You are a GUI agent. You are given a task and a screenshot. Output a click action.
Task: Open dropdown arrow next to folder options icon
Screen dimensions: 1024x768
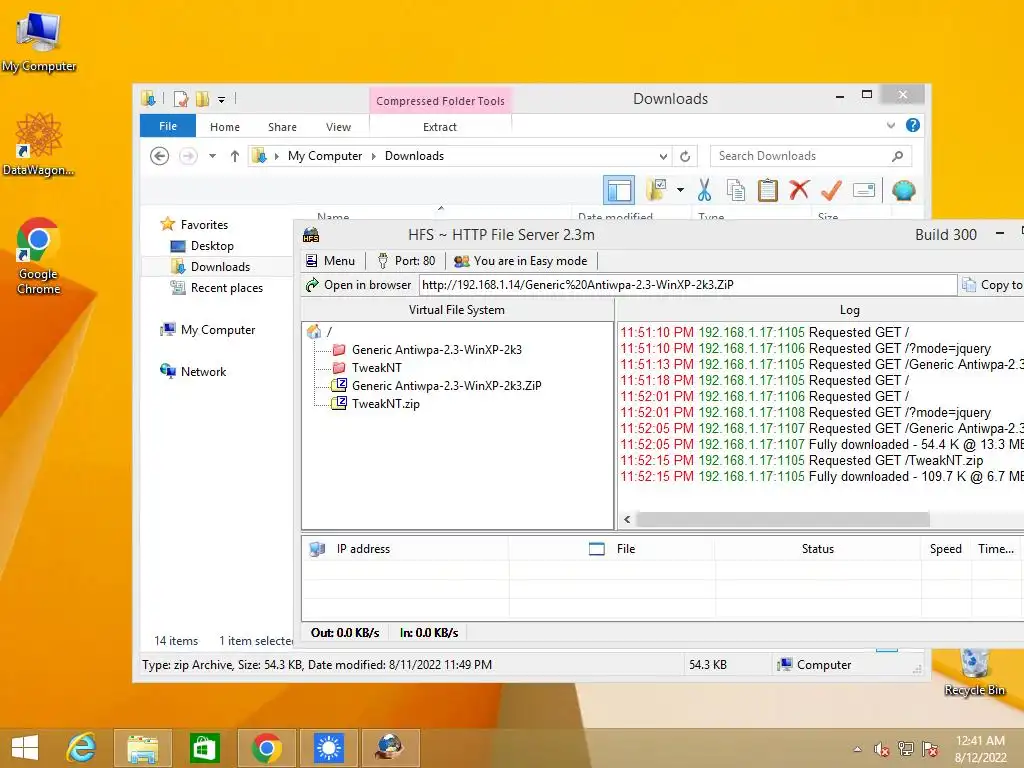pyautogui.click(x=680, y=190)
